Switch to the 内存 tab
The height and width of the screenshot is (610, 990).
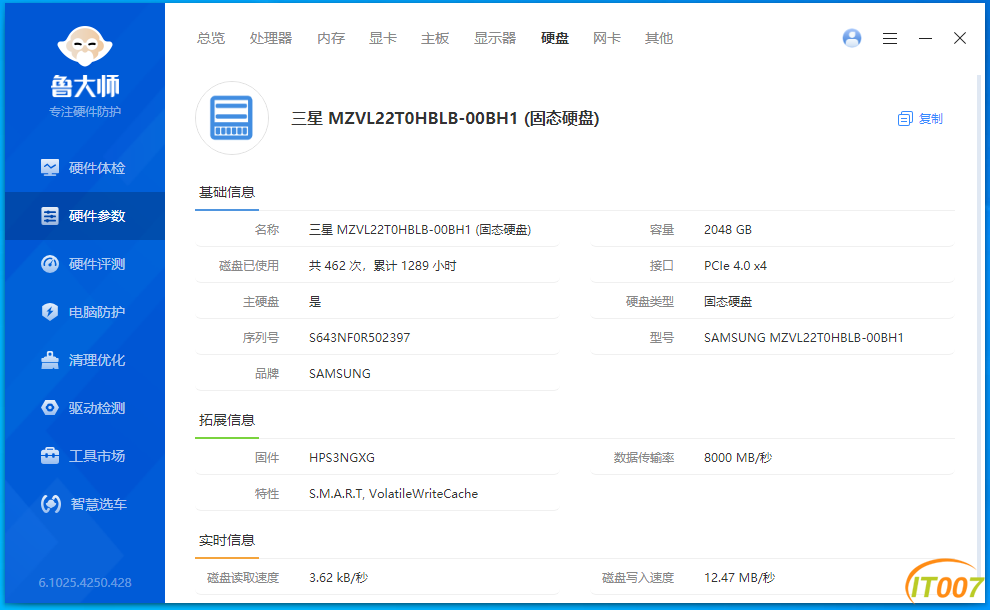click(331, 39)
